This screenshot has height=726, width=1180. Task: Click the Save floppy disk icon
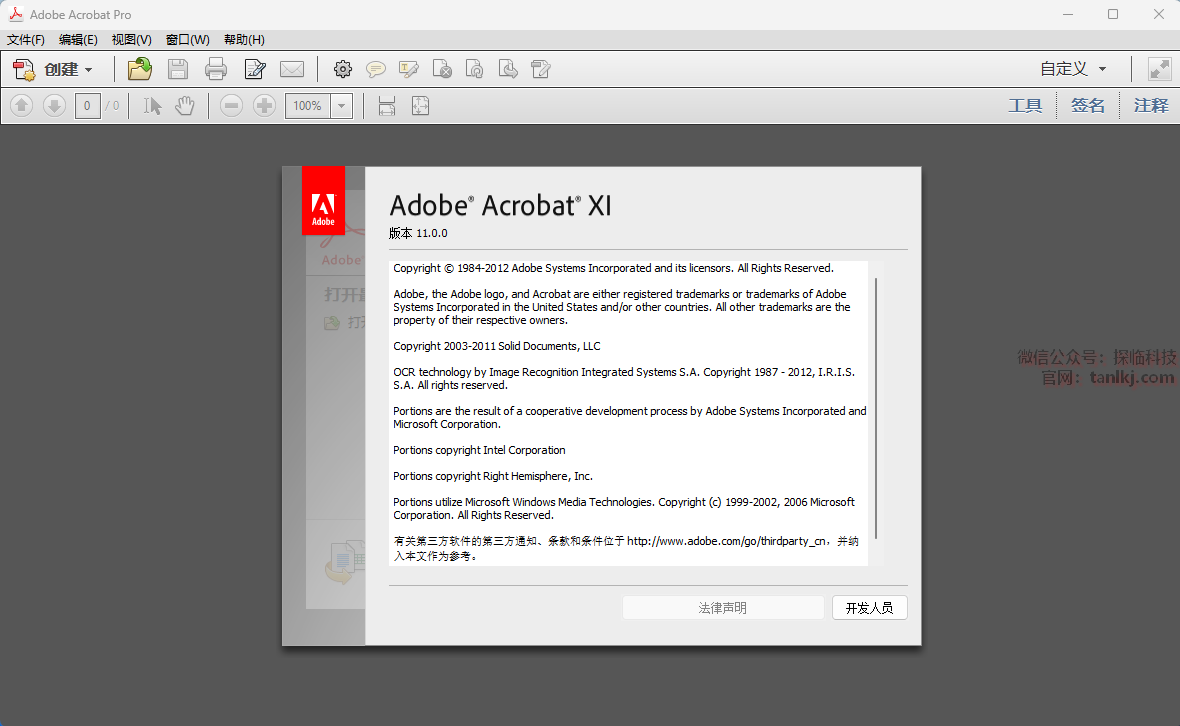[x=178, y=69]
